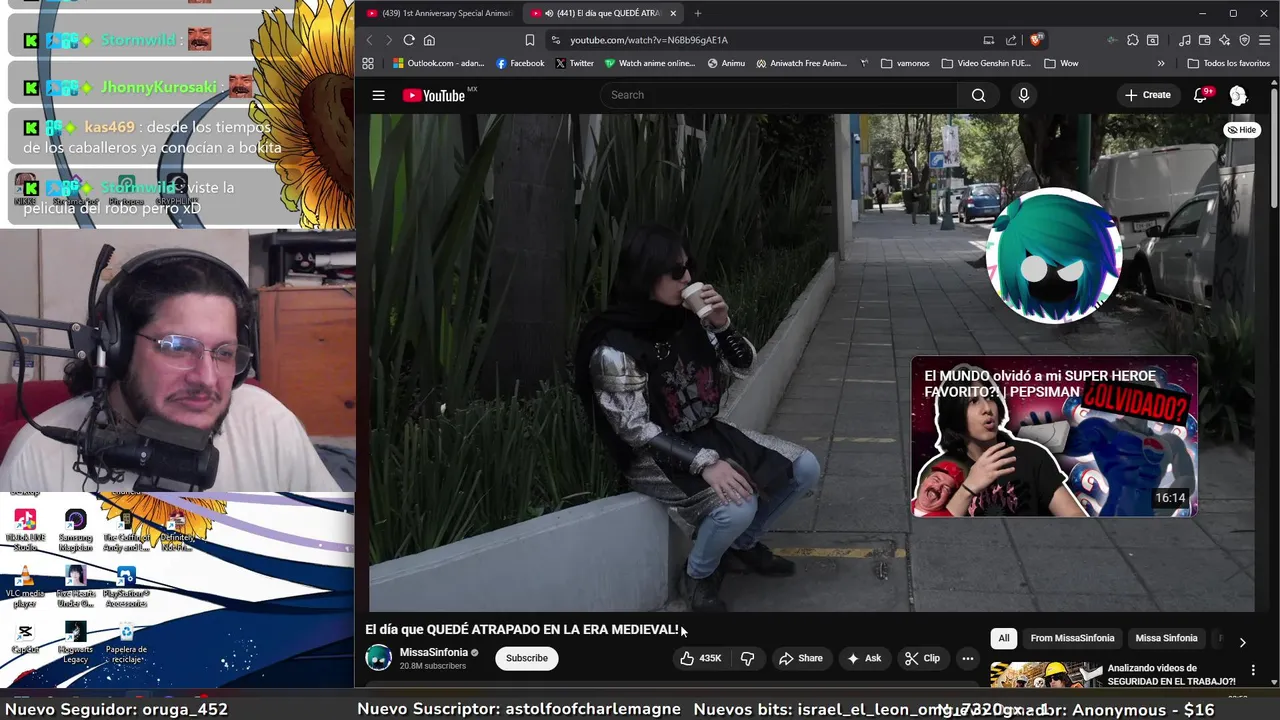Screen dimensions: 1280x720
Task: Show hidden bookmarks with the chevron overflow
Action: click(x=1161, y=63)
